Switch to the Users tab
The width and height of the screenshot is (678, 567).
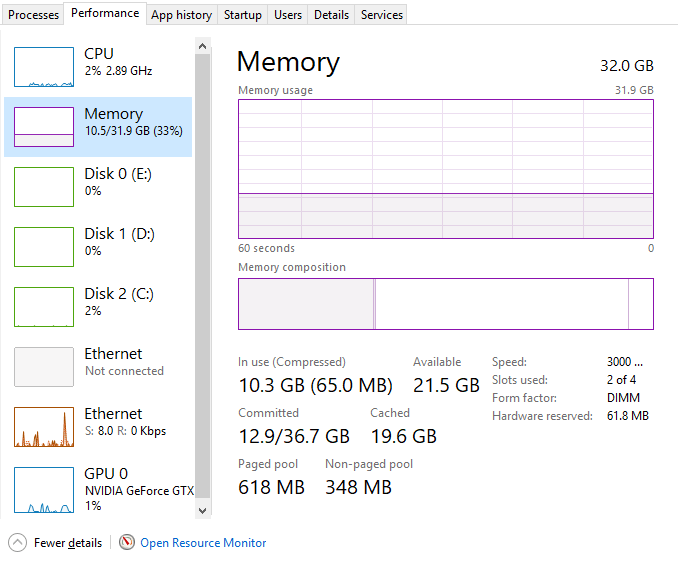pyautogui.click(x=288, y=15)
